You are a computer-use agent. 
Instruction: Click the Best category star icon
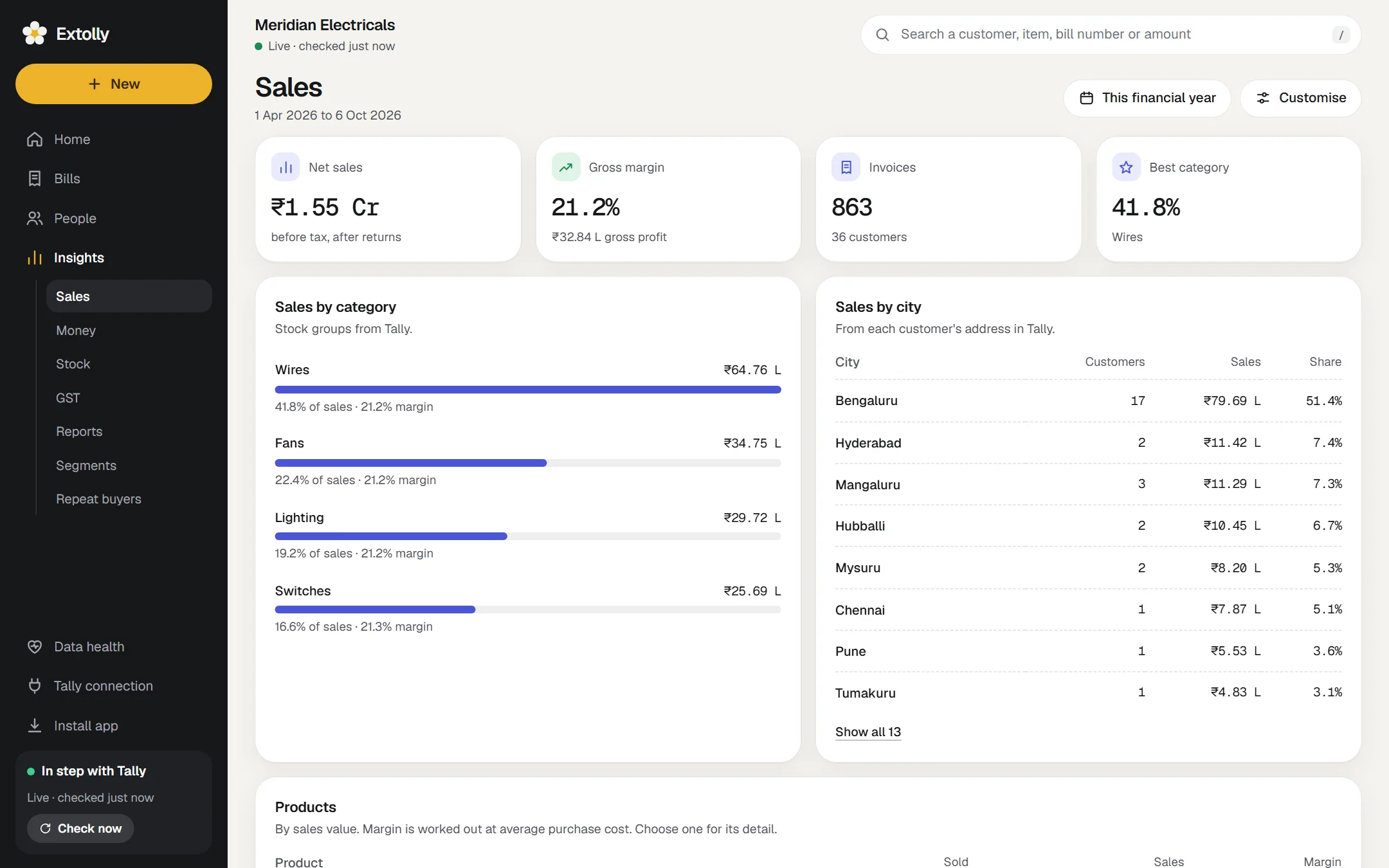click(x=1126, y=167)
